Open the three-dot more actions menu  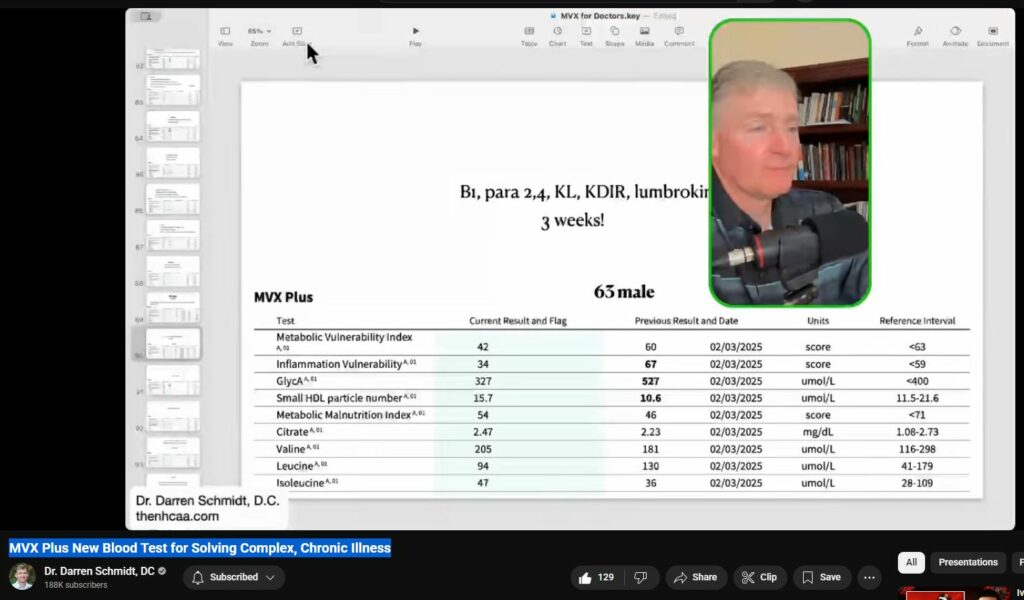pos(869,578)
